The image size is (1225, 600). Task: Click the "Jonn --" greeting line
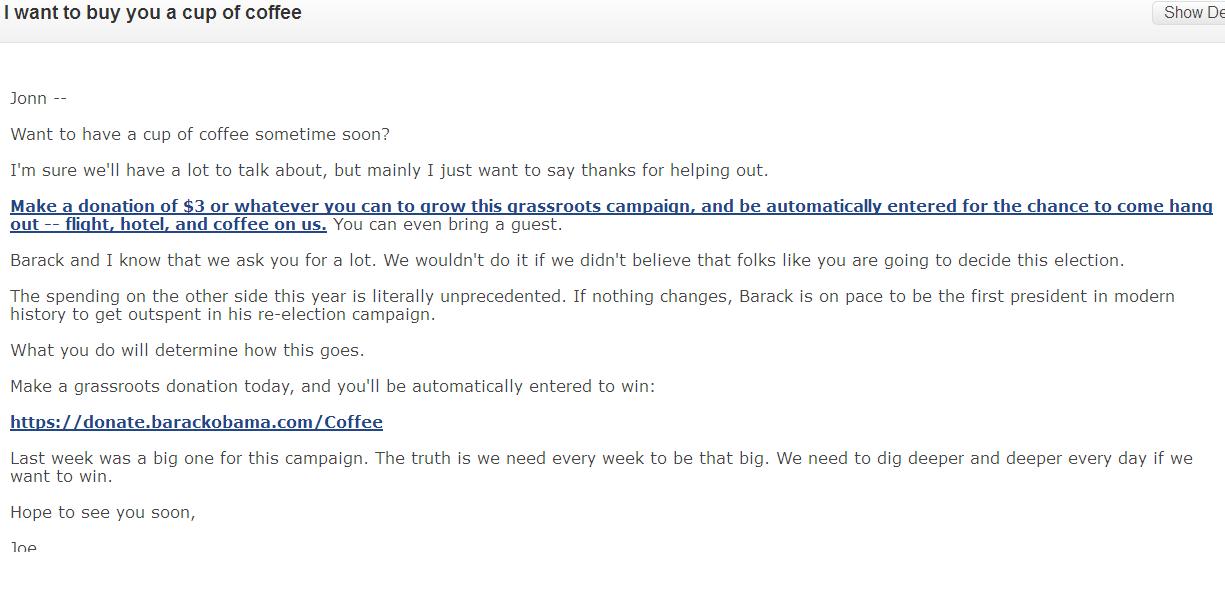click(38, 98)
